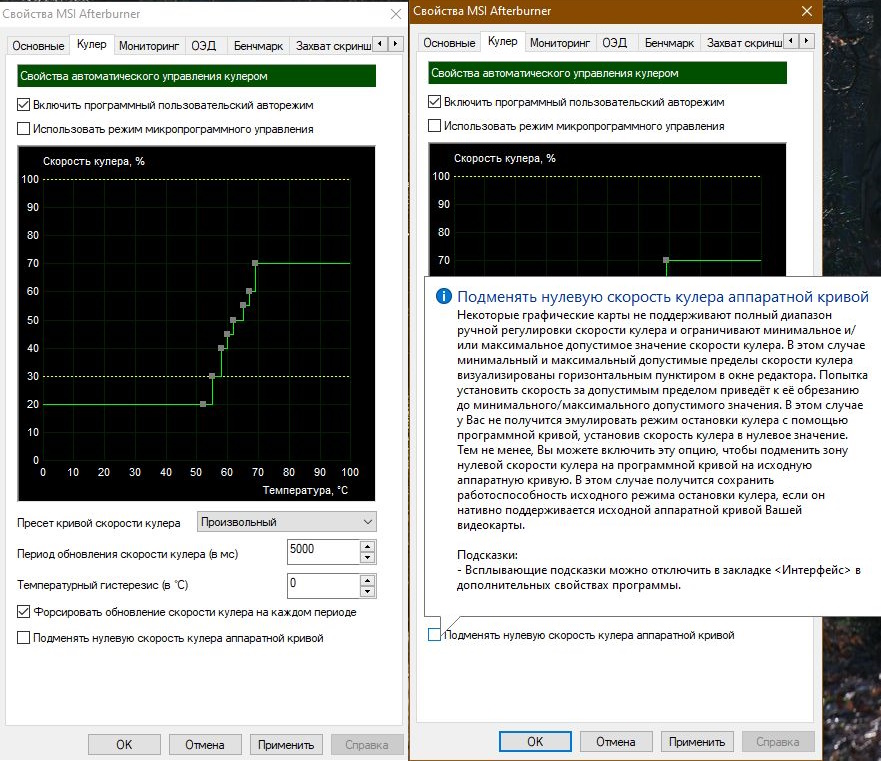
Task: Select fan curve node at 55% speed
Action: [243, 305]
